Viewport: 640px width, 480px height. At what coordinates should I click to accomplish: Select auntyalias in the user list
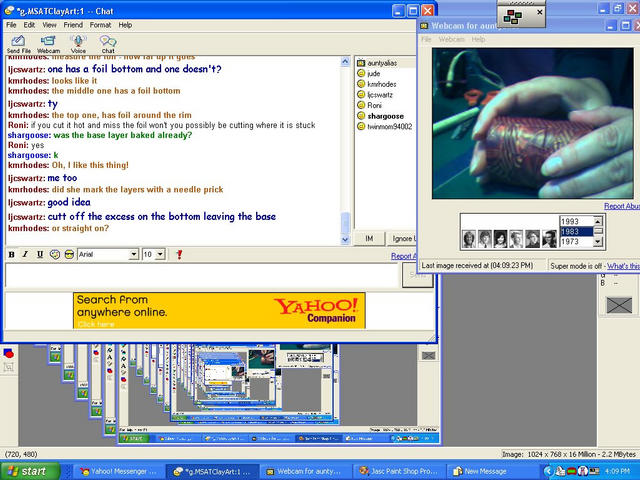382,63
